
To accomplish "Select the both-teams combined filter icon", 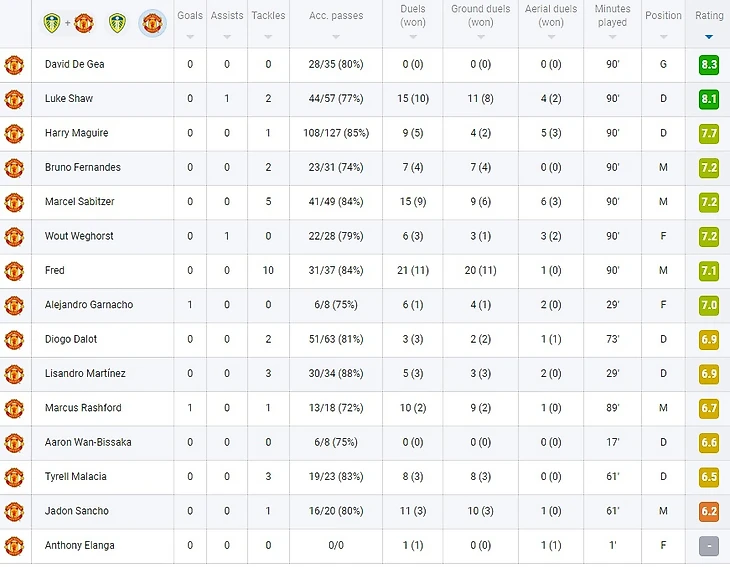I will [x=69, y=22].
